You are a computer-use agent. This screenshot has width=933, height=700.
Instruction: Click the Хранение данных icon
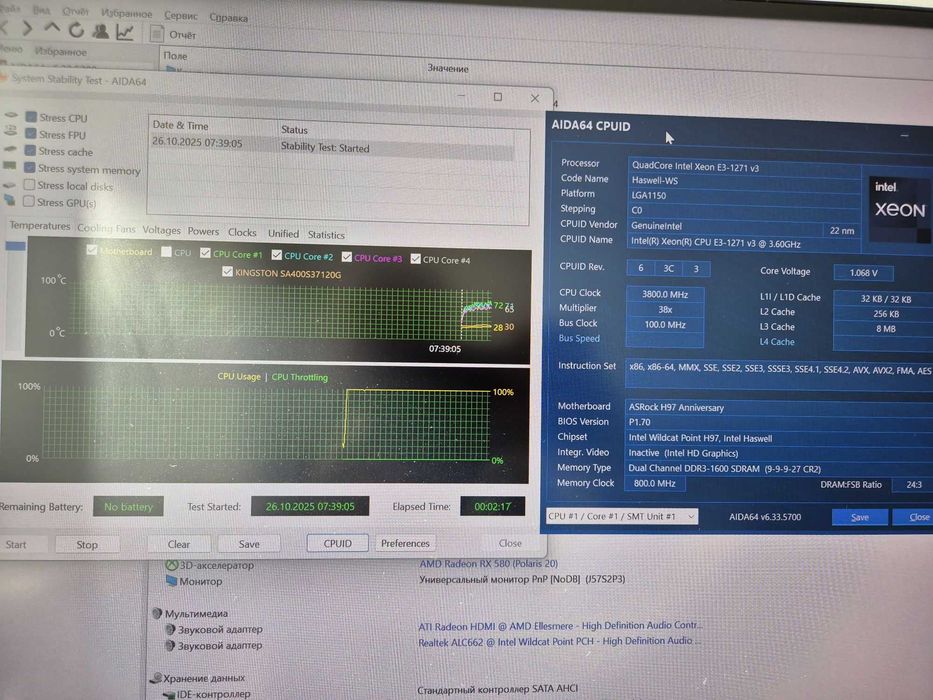coord(156,677)
